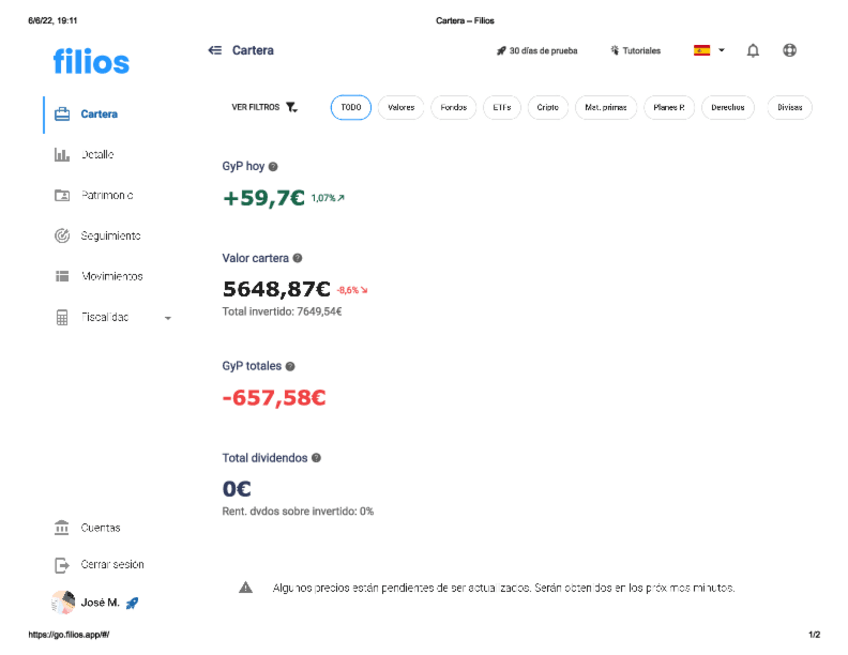Open Patrimonio folder icon
This screenshot has height=655, width=848.
point(62,195)
